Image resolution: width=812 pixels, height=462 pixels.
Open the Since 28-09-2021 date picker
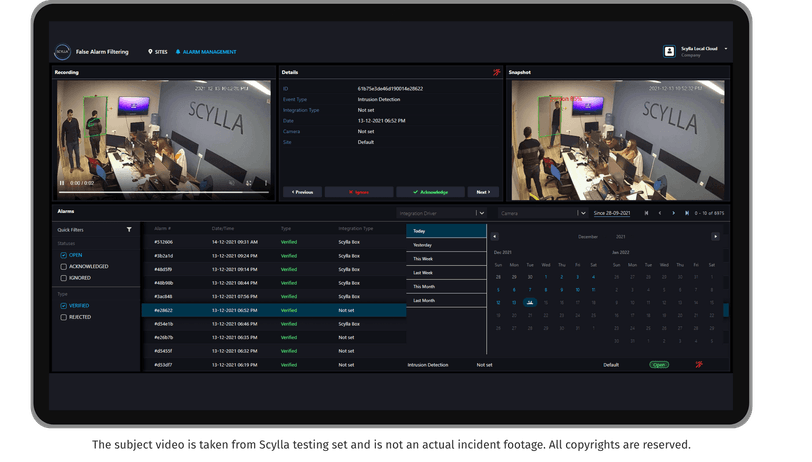tap(612, 213)
